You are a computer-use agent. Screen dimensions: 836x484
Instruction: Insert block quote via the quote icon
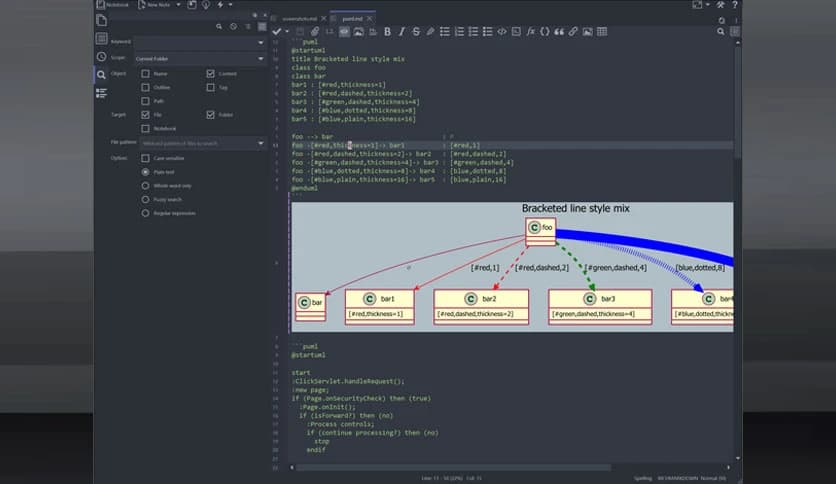(559, 32)
